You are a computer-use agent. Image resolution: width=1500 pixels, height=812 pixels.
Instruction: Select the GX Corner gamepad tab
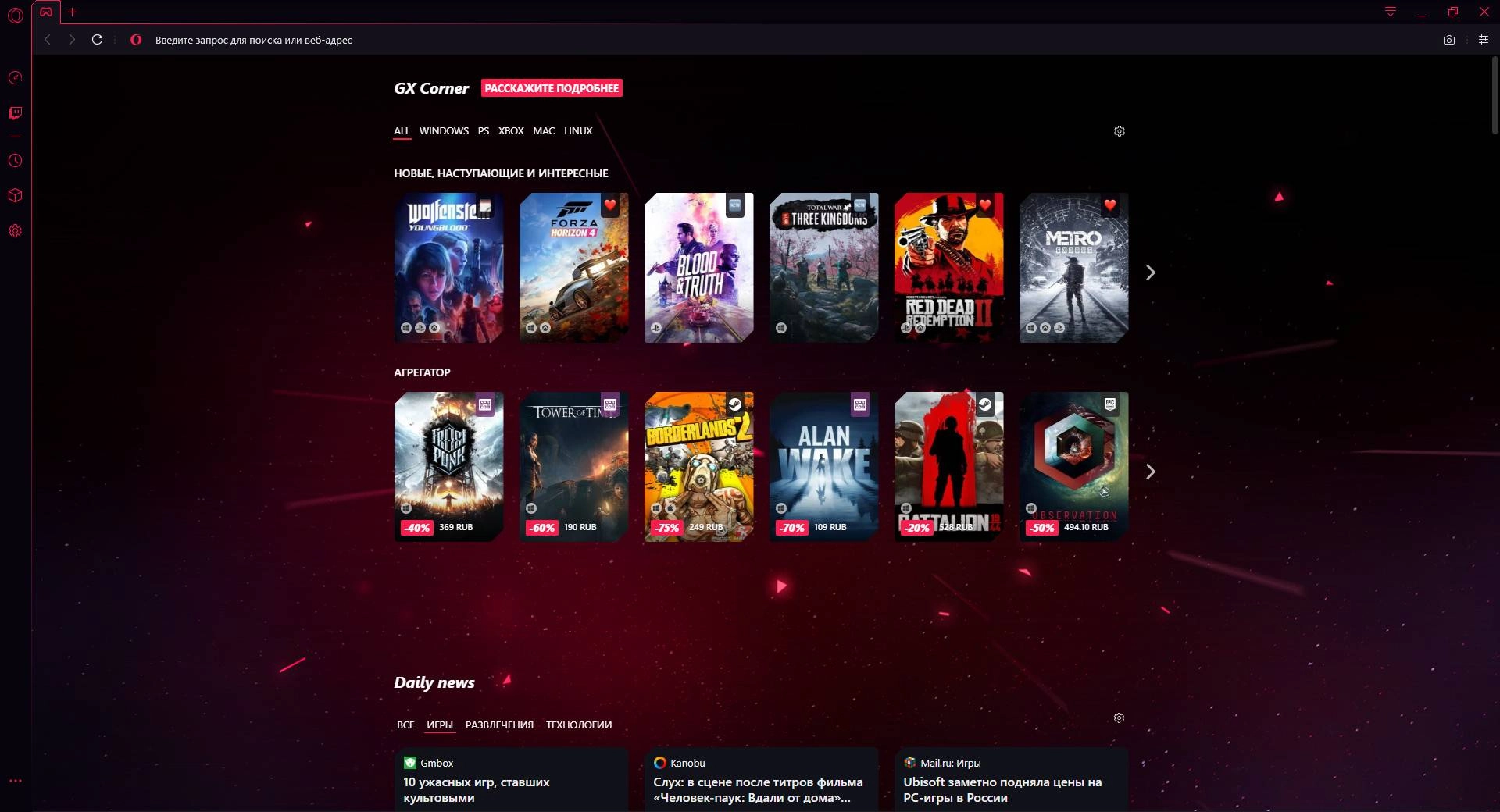[x=47, y=12]
